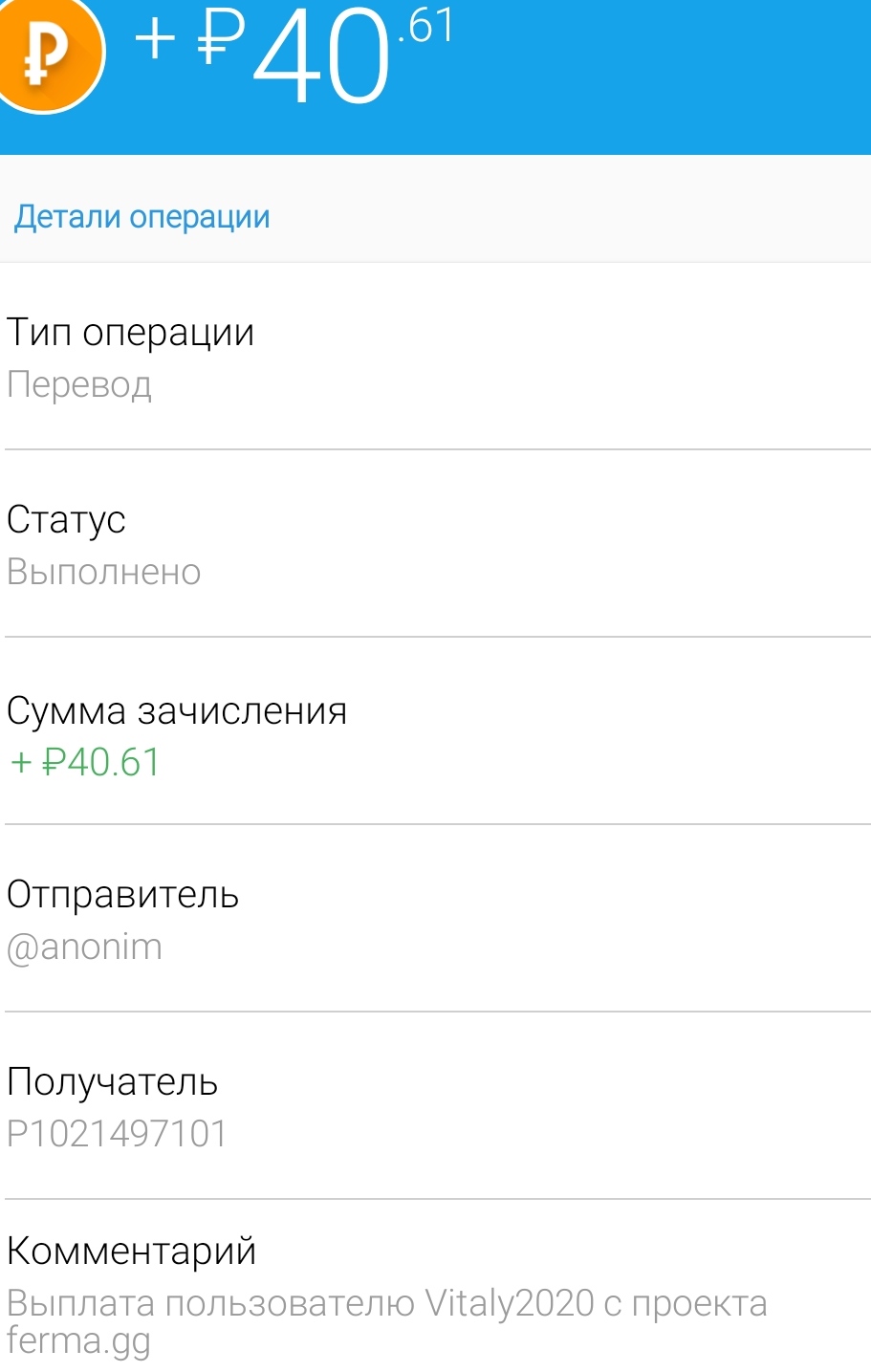Tap the plus sign in the blue header

[x=155, y=40]
